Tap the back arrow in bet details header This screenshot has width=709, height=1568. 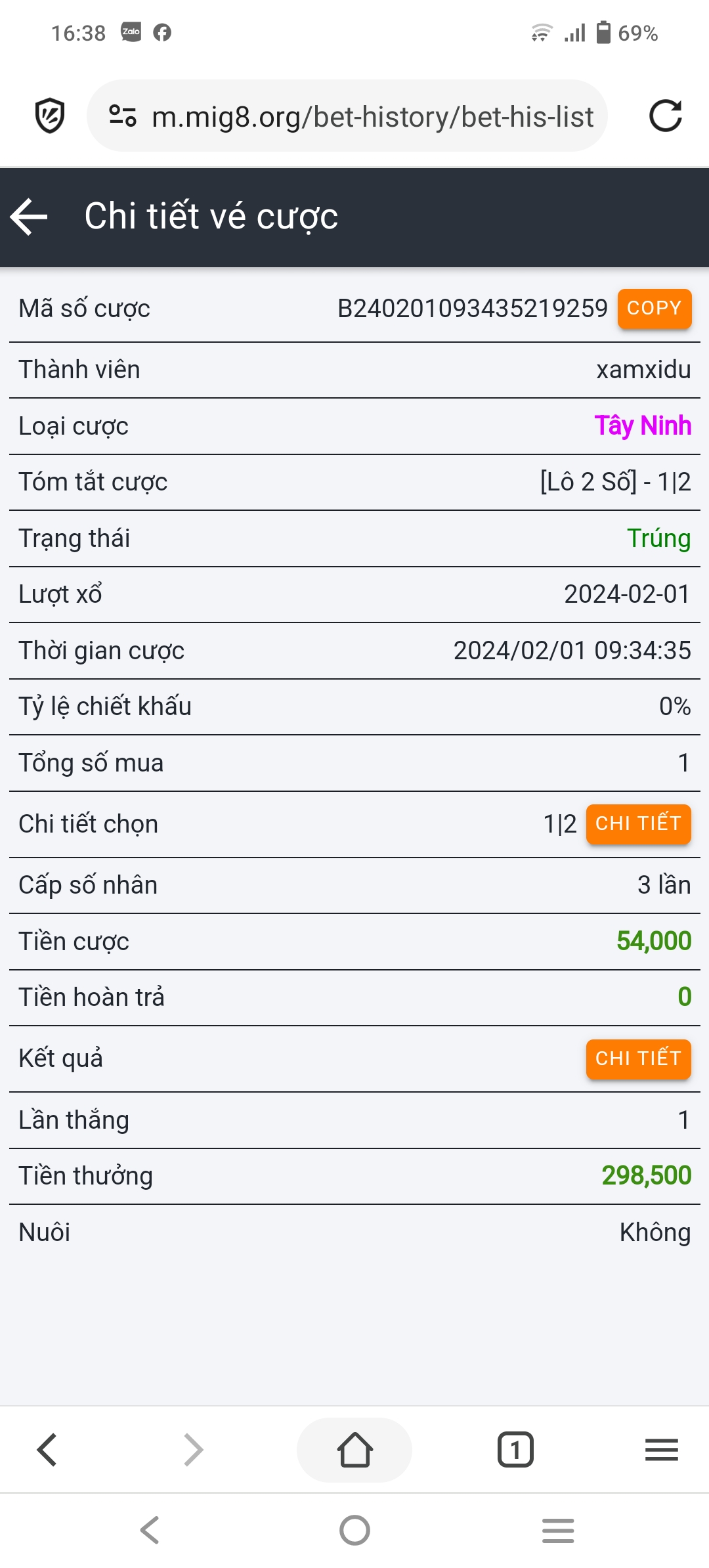[x=30, y=217]
